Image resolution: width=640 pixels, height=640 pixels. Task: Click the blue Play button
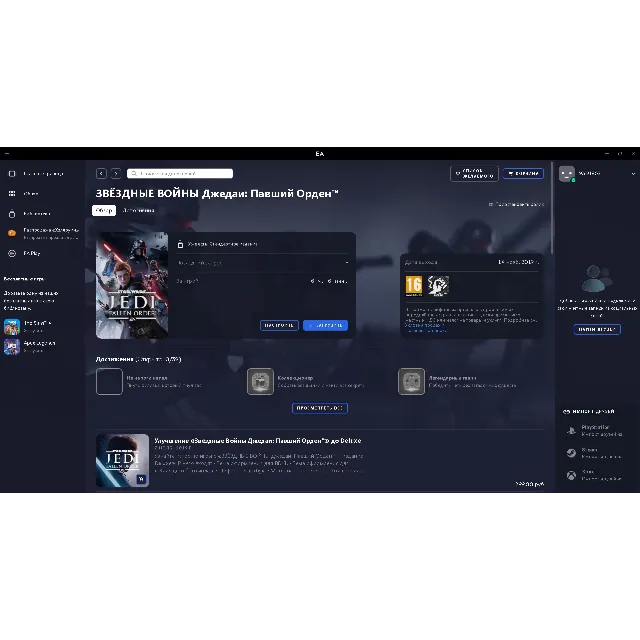click(325, 325)
